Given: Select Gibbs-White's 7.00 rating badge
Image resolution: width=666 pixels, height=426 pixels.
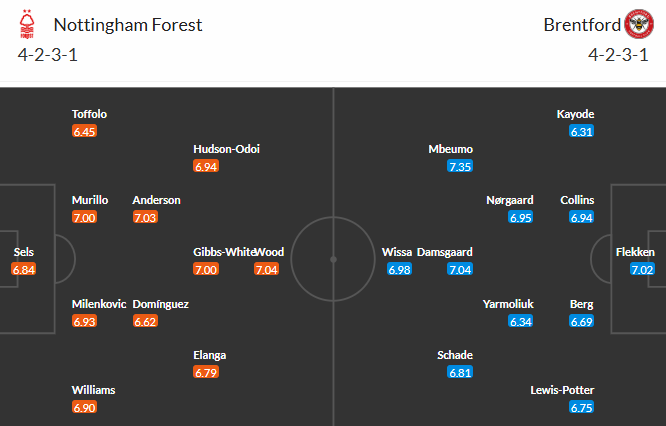Looking at the screenshot, I should (206, 269).
